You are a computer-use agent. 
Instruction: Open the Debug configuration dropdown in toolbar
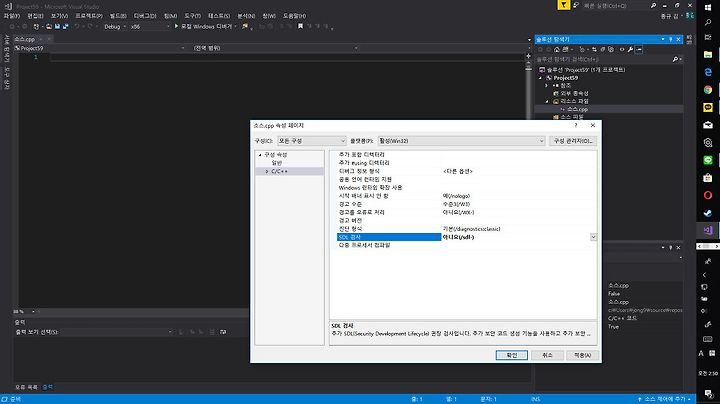point(115,27)
